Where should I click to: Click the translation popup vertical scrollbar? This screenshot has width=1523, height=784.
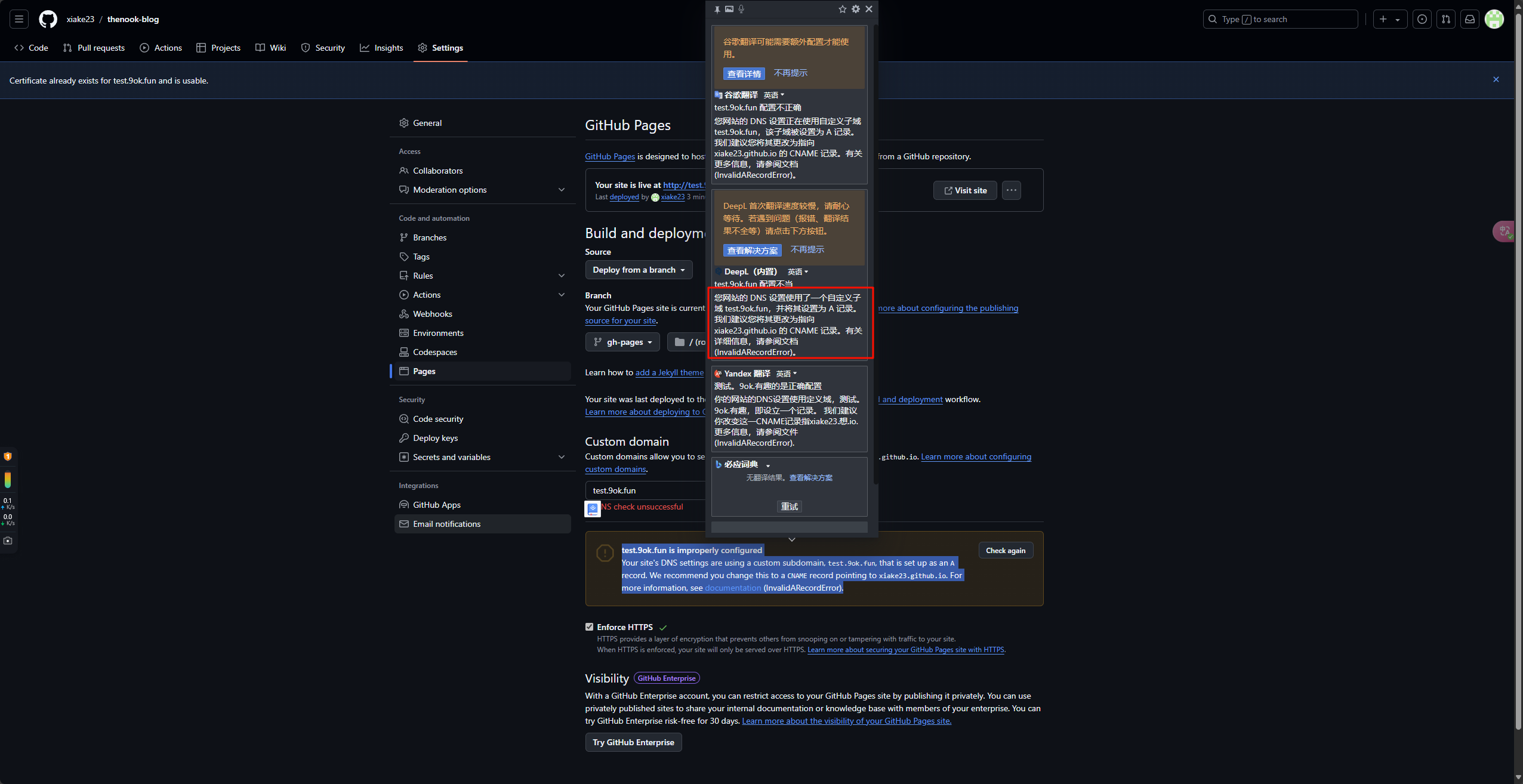[875, 254]
